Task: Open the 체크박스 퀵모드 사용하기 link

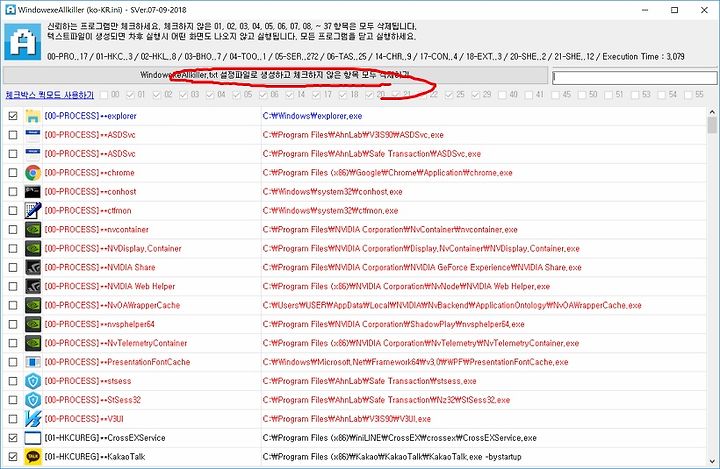Action: pos(50,95)
